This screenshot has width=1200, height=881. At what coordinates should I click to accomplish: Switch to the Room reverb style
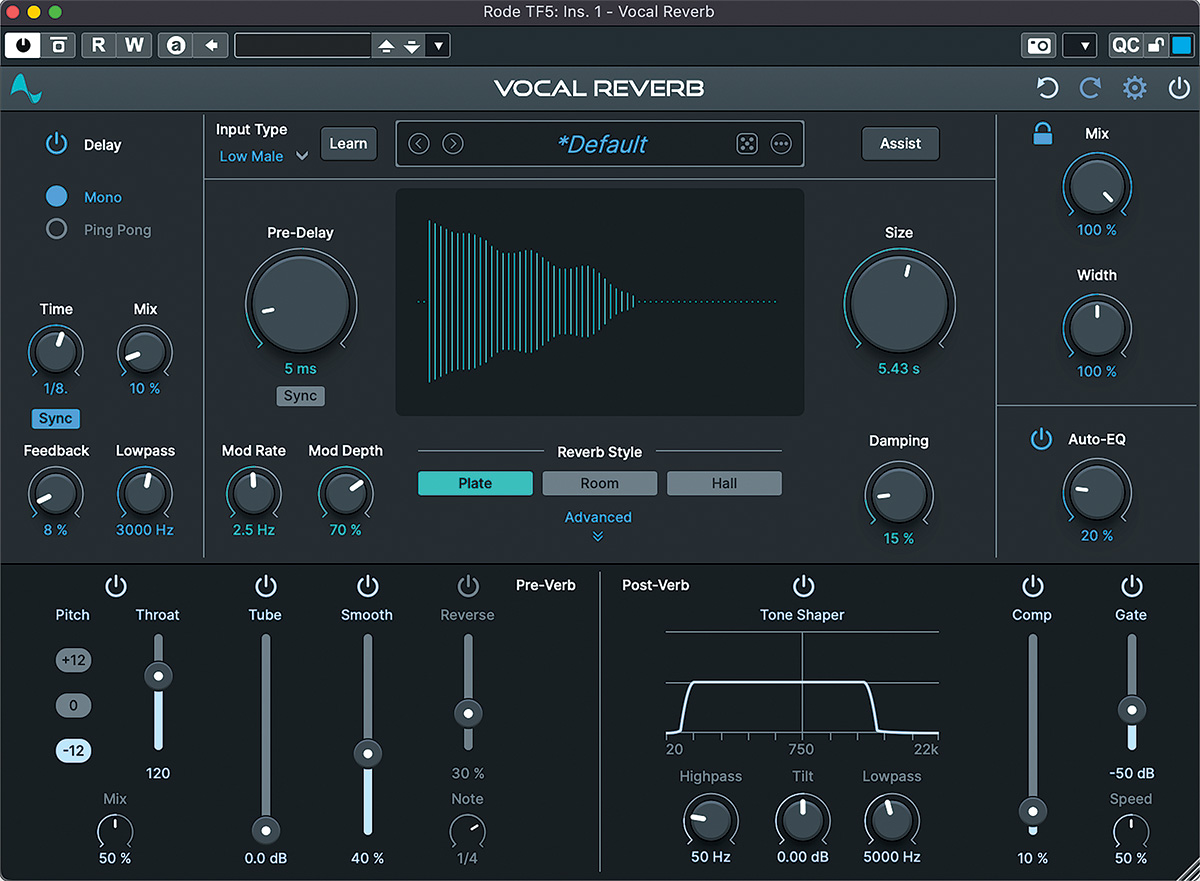pyautogui.click(x=599, y=483)
